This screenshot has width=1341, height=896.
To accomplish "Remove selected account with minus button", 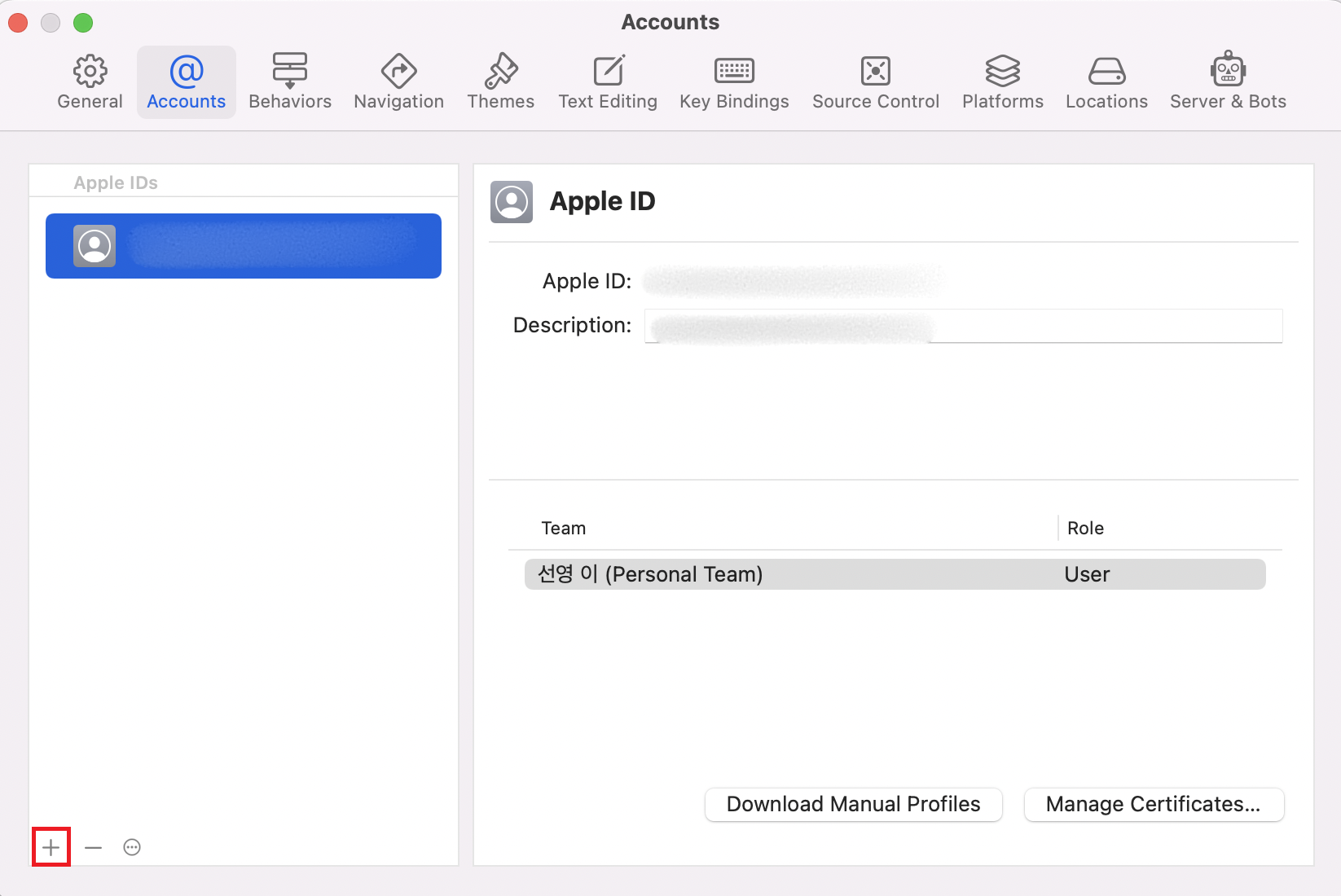I will 94,847.
